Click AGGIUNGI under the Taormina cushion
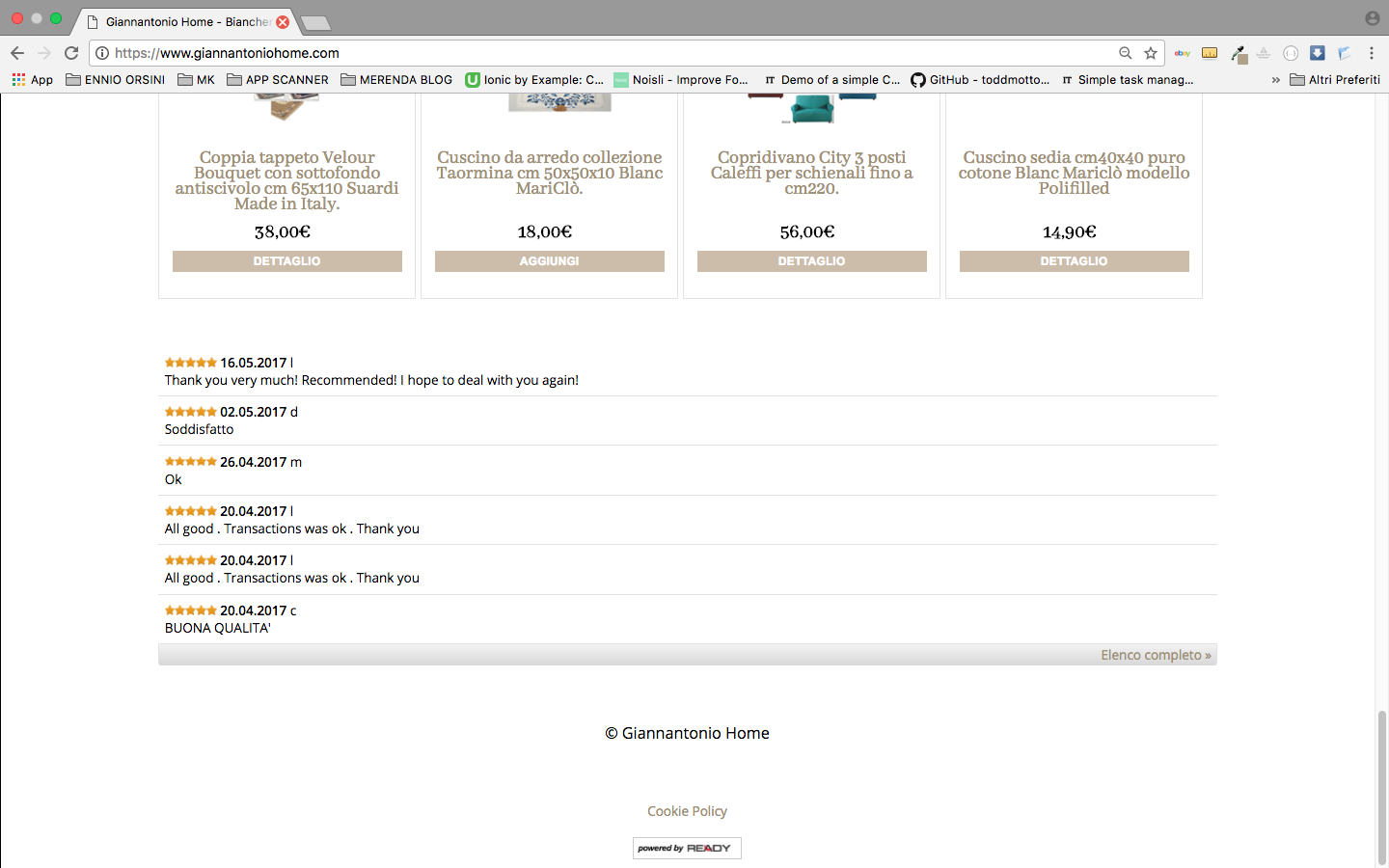The height and width of the screenshot is (868, 1389). [x=550, y=261]
